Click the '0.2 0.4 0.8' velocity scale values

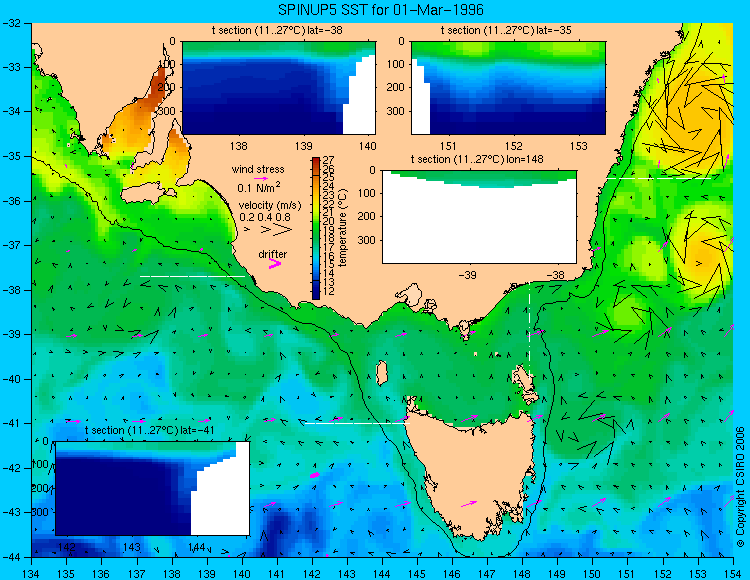[x=265, y=217]
